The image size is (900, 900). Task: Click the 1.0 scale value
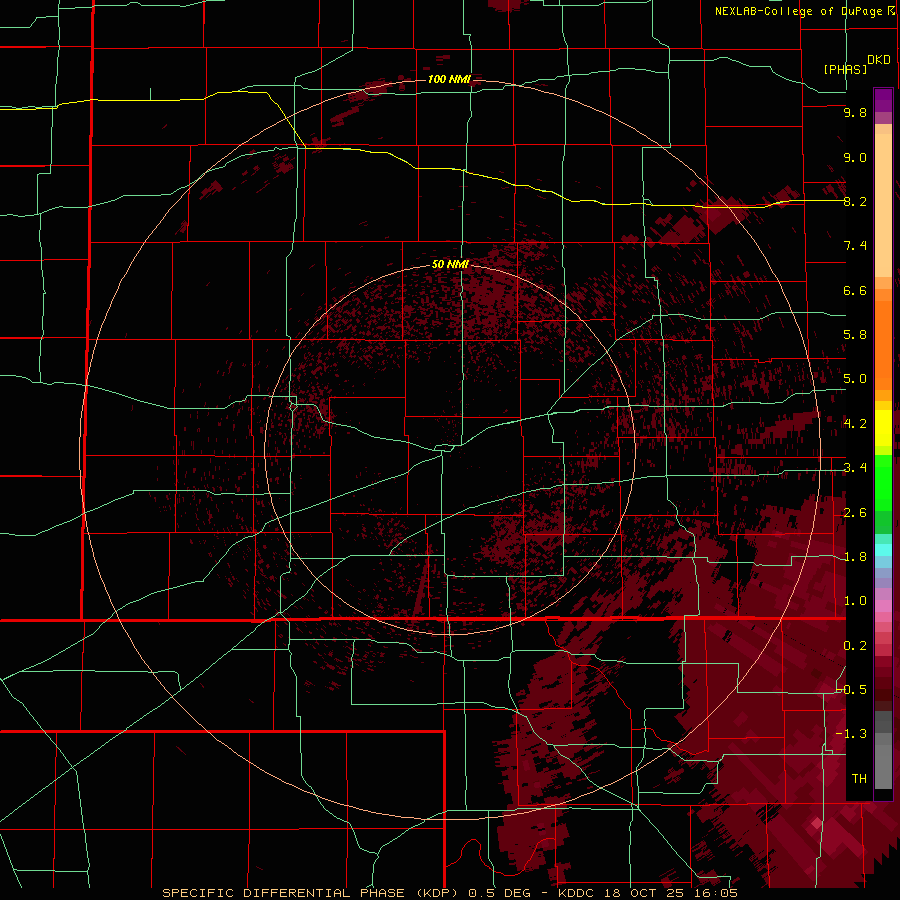click(855, 601)
